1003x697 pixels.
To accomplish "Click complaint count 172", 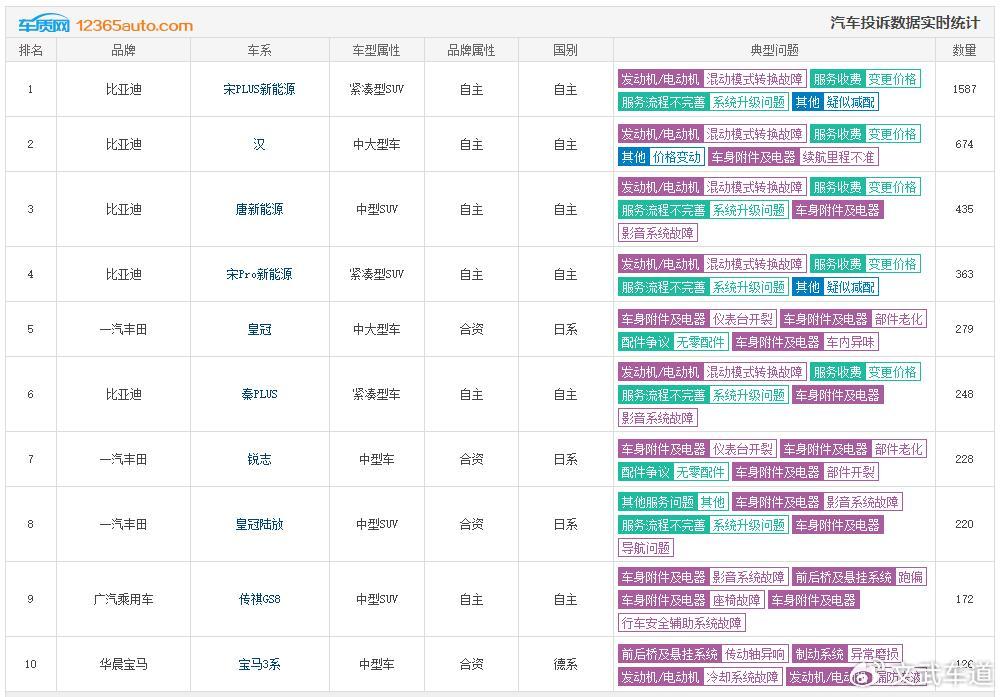I will coord(965,599).
